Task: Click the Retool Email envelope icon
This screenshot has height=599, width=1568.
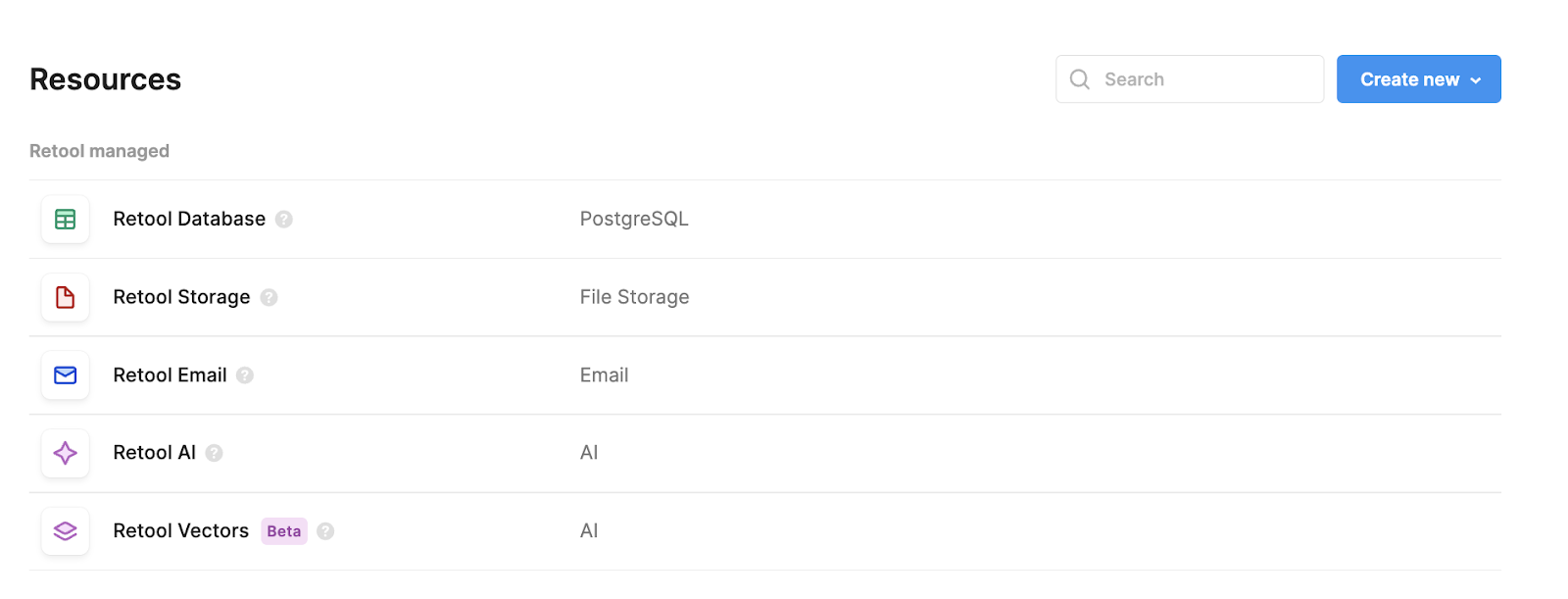Action: (66, 375)
